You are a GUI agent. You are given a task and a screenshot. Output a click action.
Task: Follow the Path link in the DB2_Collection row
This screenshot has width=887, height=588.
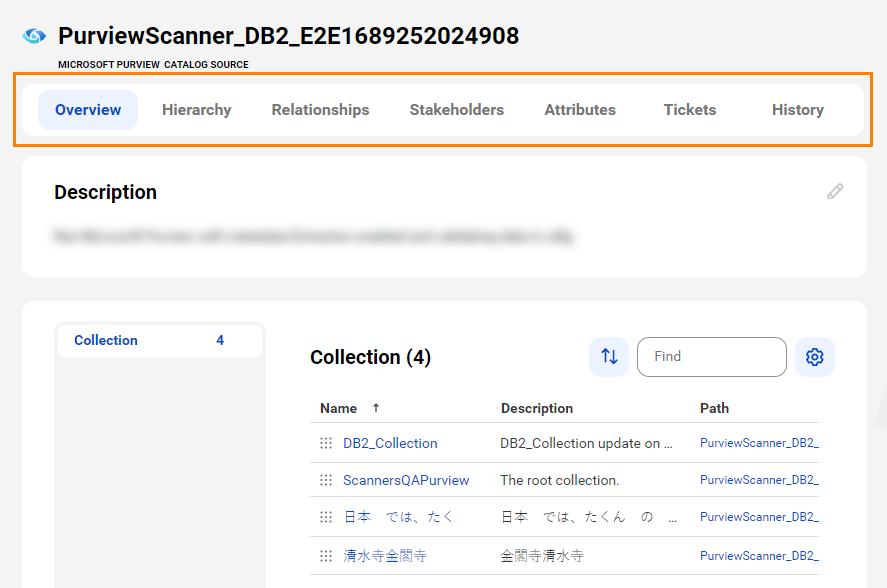(x=759, y=443)
